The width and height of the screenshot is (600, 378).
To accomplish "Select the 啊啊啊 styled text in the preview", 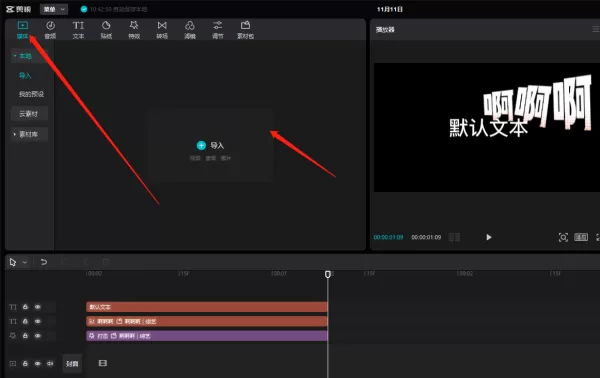I will [537, 102].
